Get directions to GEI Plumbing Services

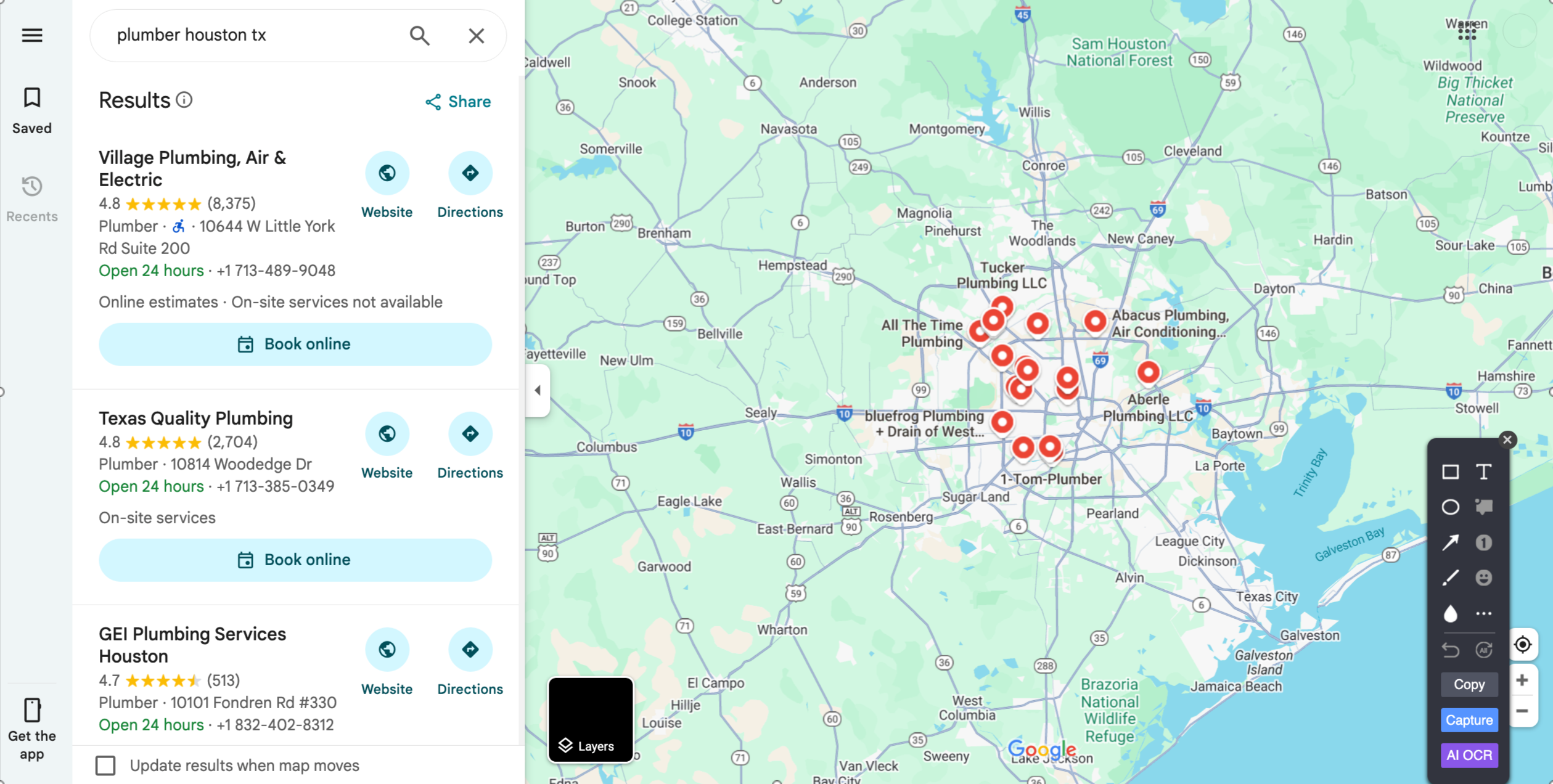click(470, 650)
